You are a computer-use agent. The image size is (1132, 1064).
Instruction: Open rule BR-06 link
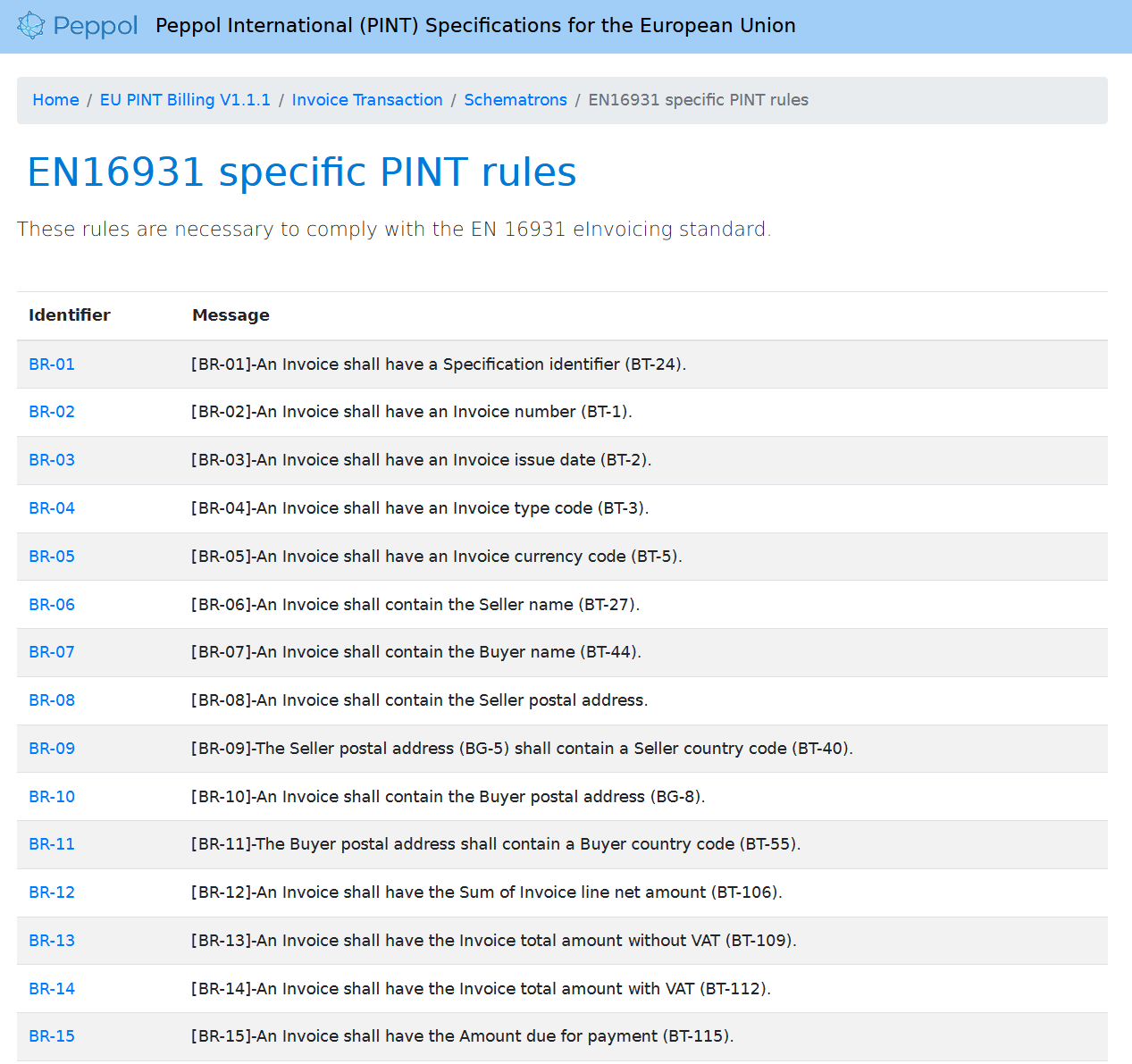coord(52,605)
